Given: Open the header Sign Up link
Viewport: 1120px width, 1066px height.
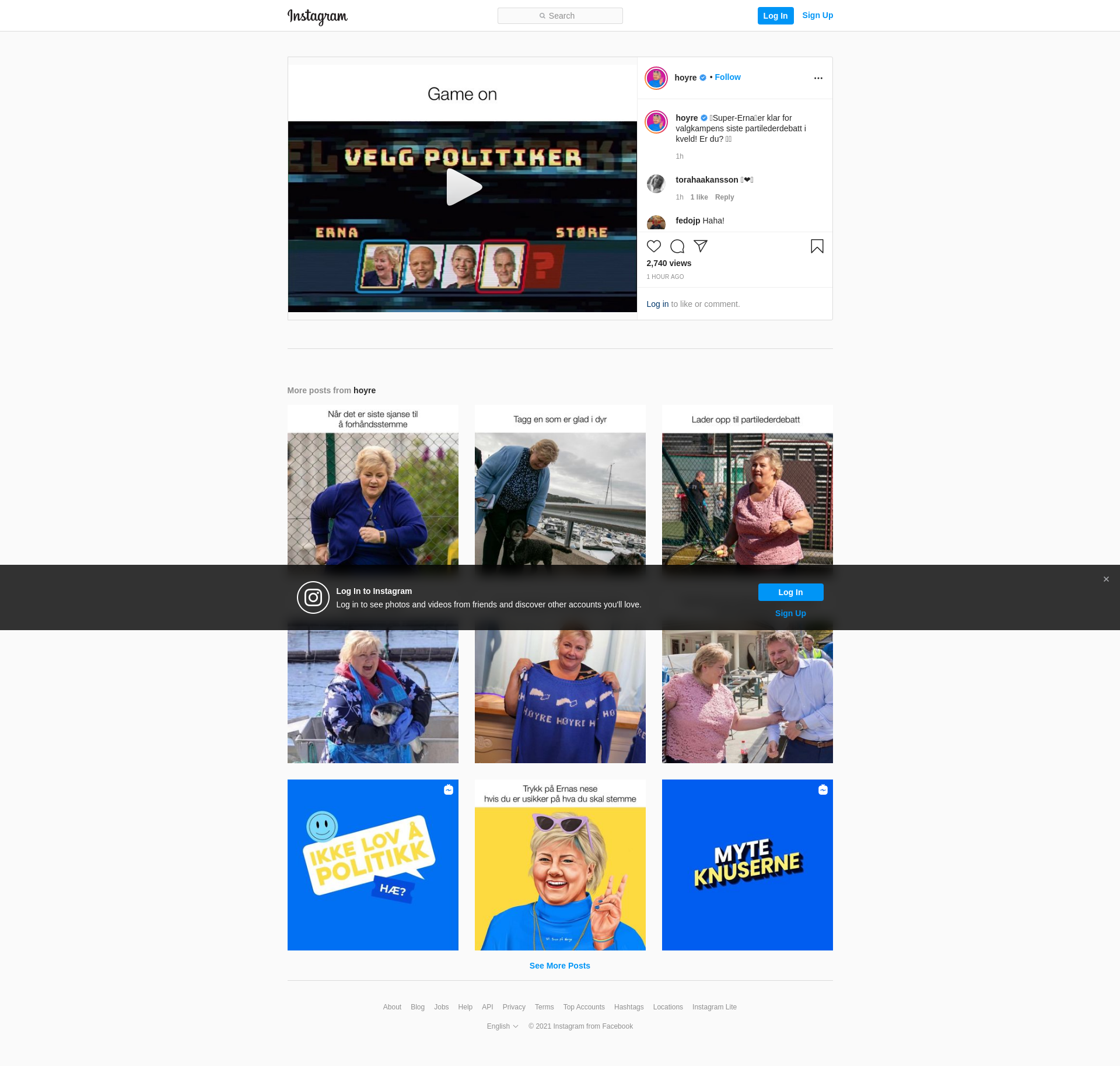Looking at the screenshot, I should 817,15.
